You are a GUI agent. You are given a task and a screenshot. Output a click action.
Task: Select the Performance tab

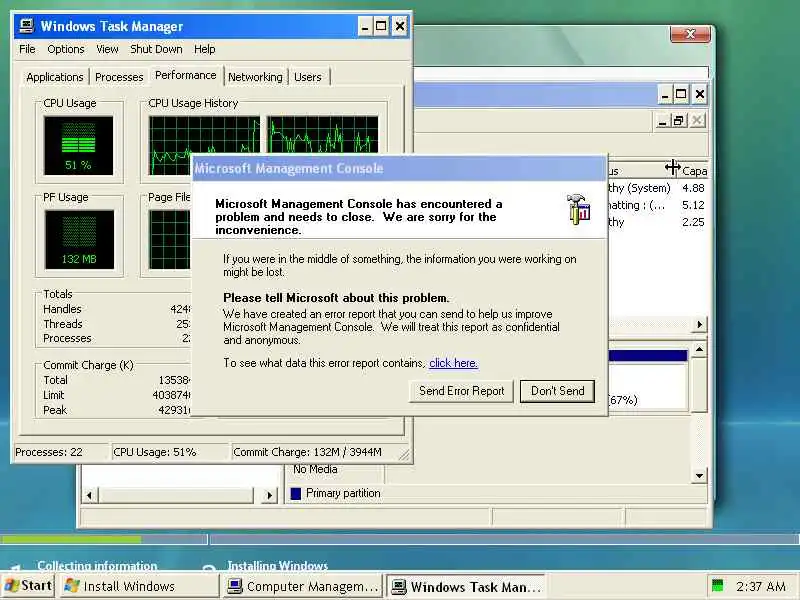pyautogui.click(x=186, y=76)
